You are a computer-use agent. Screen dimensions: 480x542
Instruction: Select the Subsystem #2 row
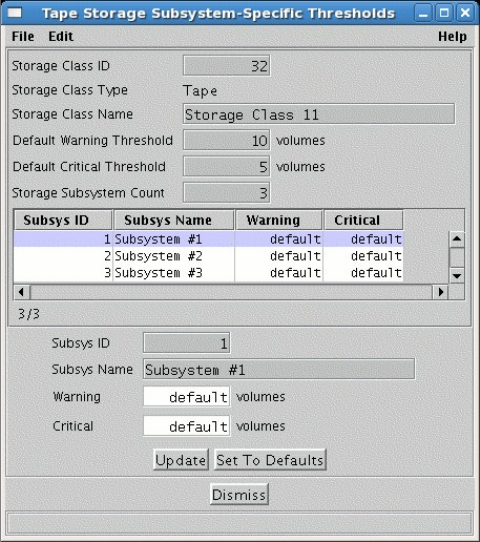[x=208, y=256]
